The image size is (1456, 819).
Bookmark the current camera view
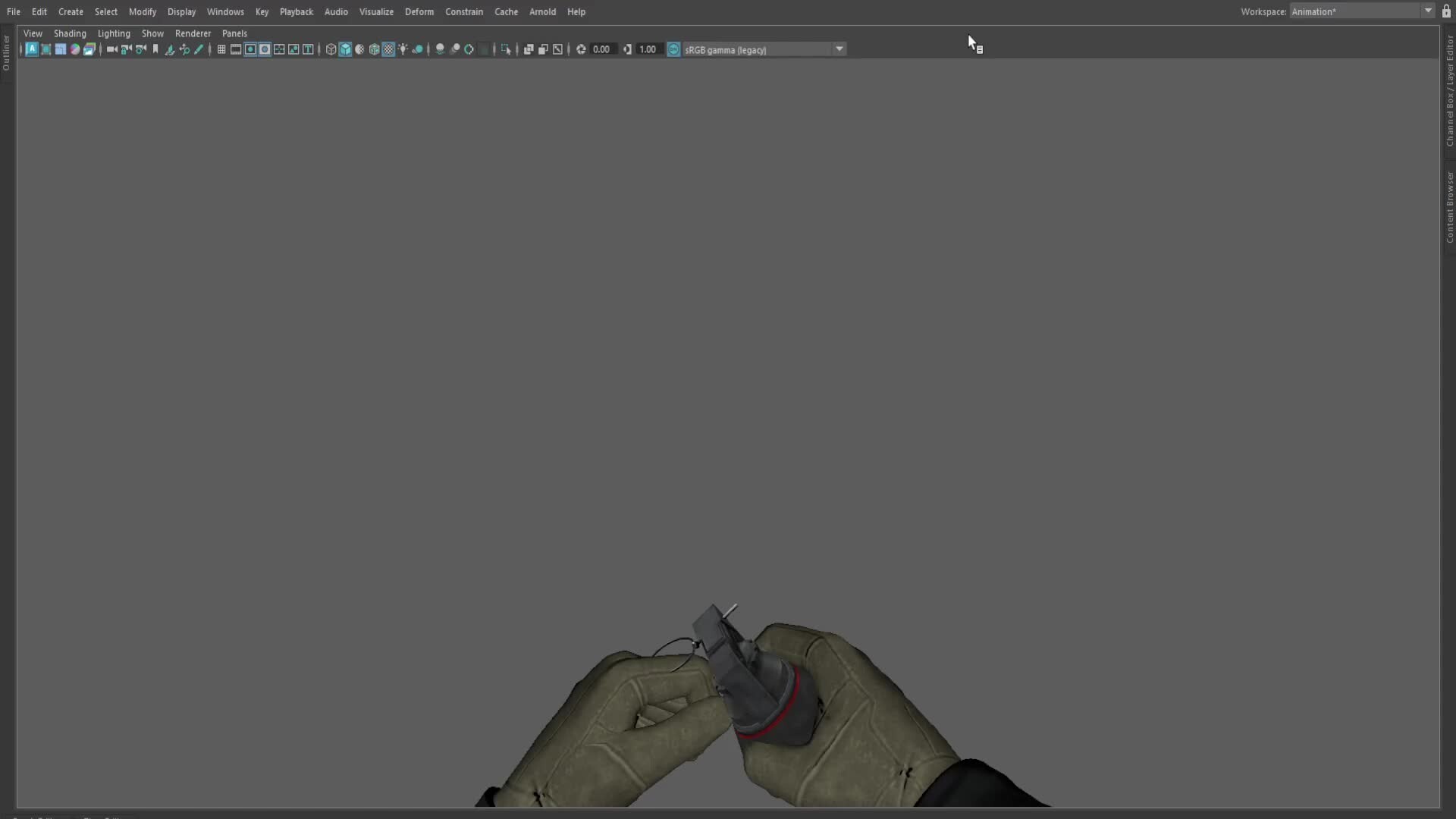(x=155, y=49)
